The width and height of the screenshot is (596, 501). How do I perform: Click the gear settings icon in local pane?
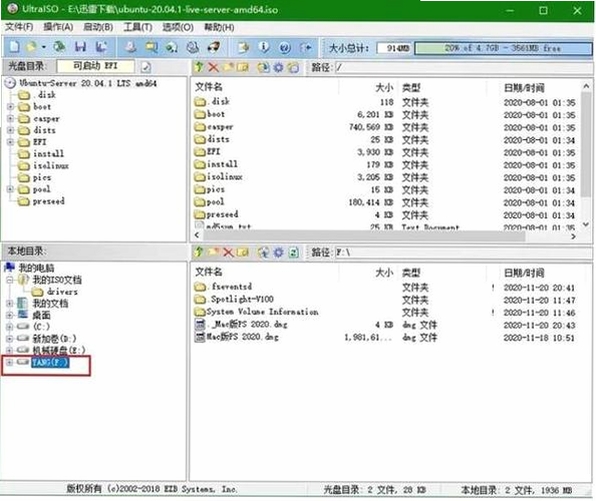point(278,252)
